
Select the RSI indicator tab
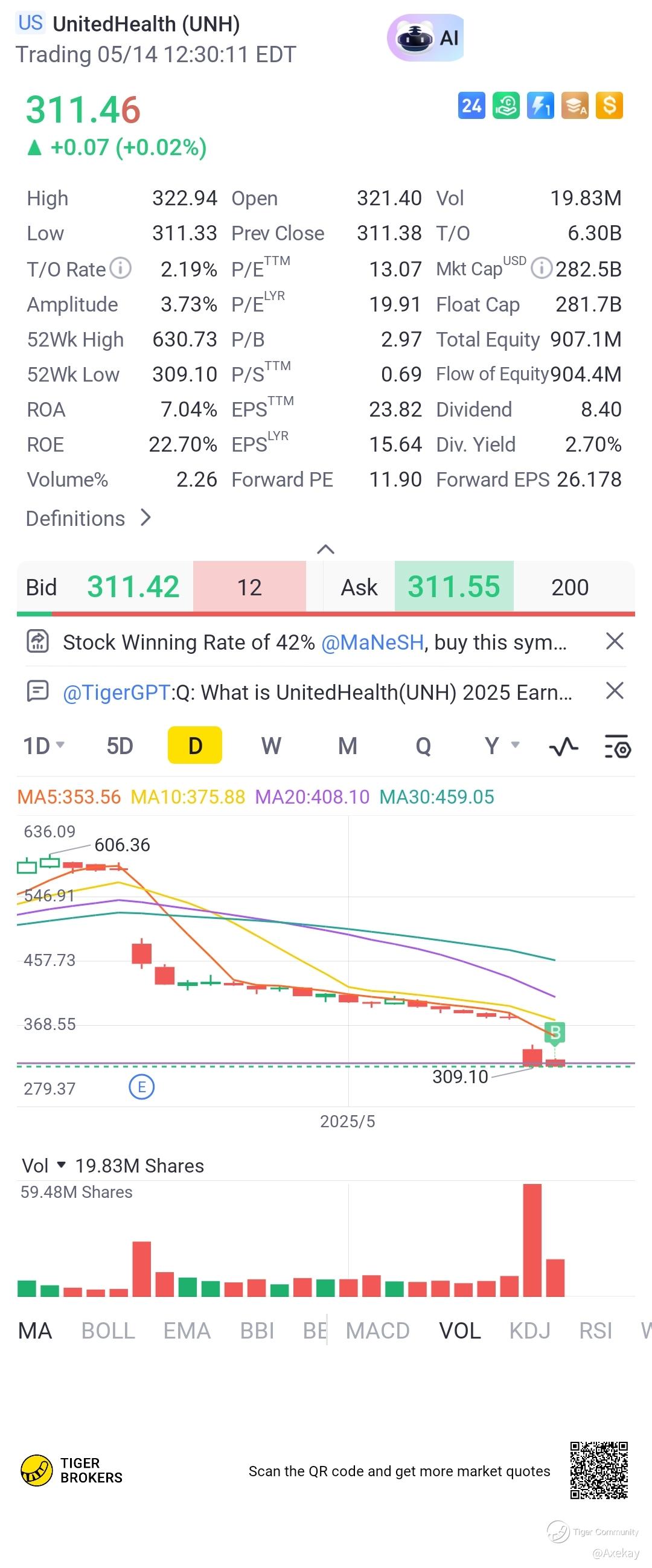596,1331
